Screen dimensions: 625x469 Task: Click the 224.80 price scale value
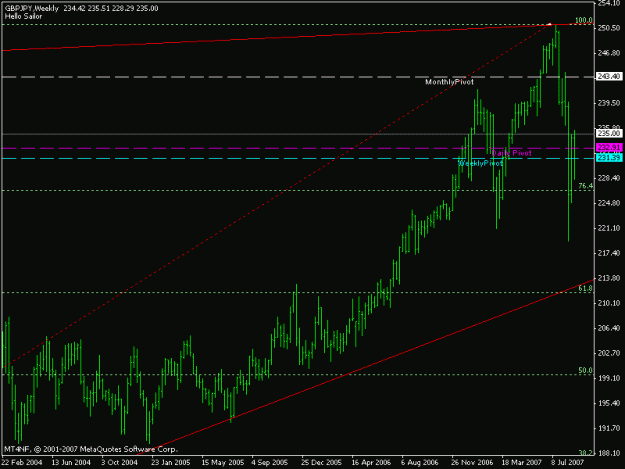(609, 203)
